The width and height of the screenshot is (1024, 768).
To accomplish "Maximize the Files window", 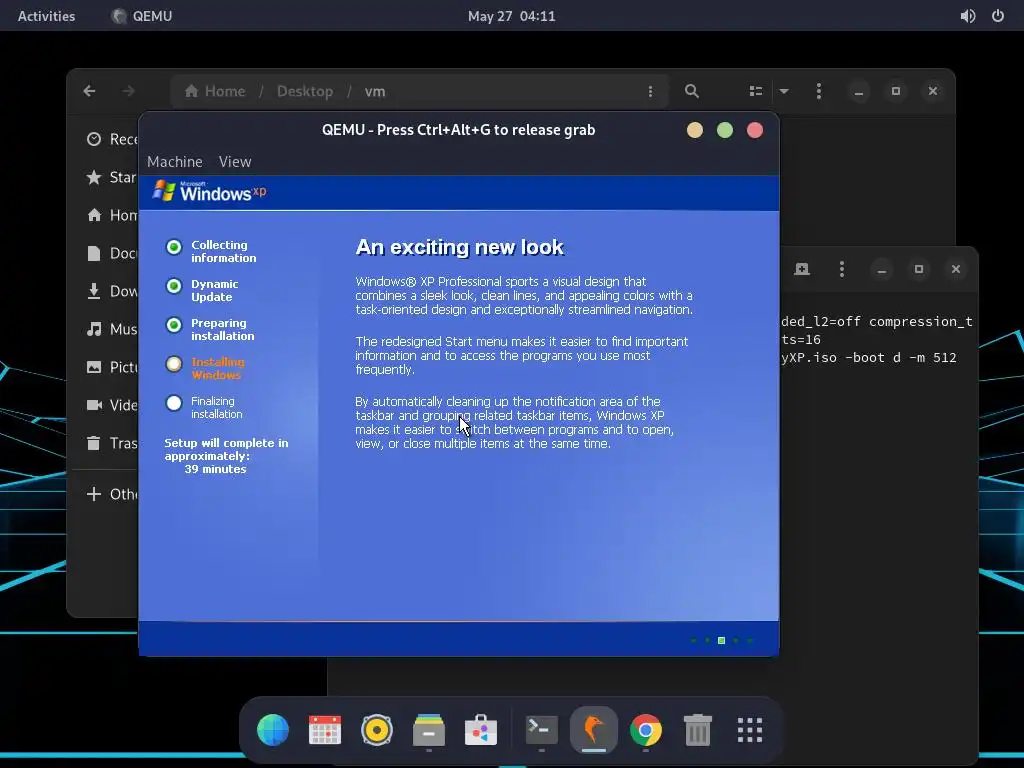I will 896,91.
